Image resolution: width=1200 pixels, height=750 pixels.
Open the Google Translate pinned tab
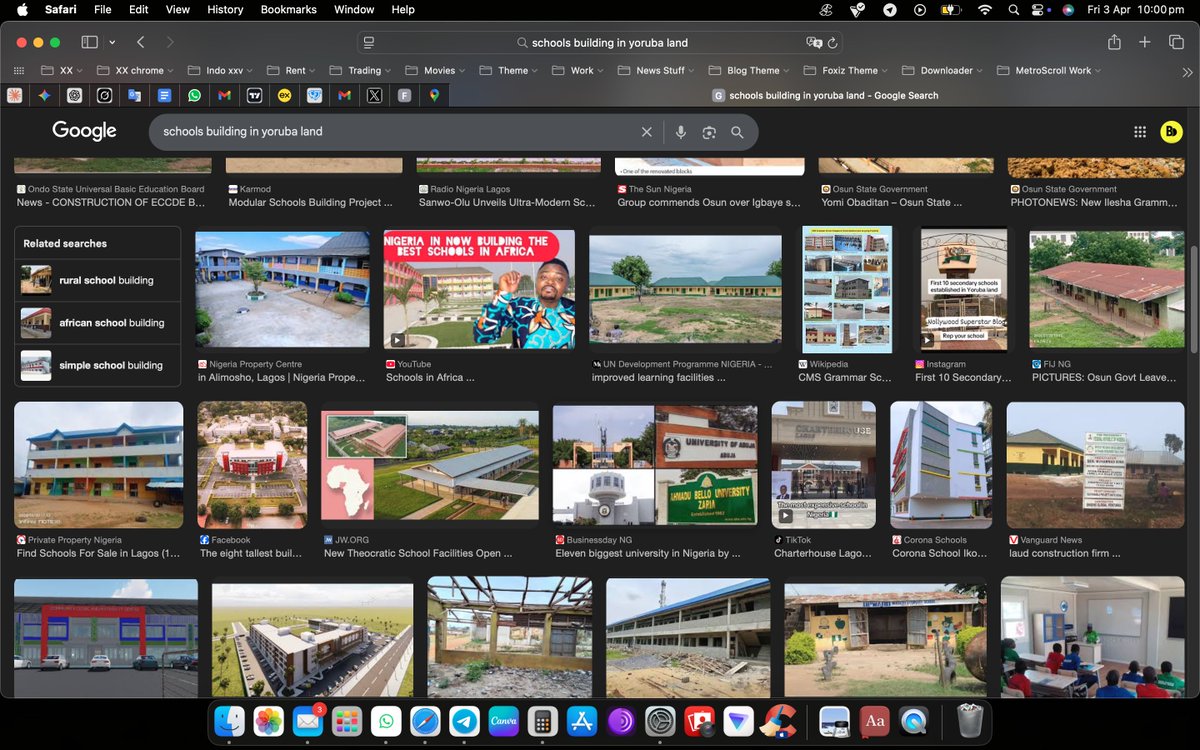[x=134, y=96]
